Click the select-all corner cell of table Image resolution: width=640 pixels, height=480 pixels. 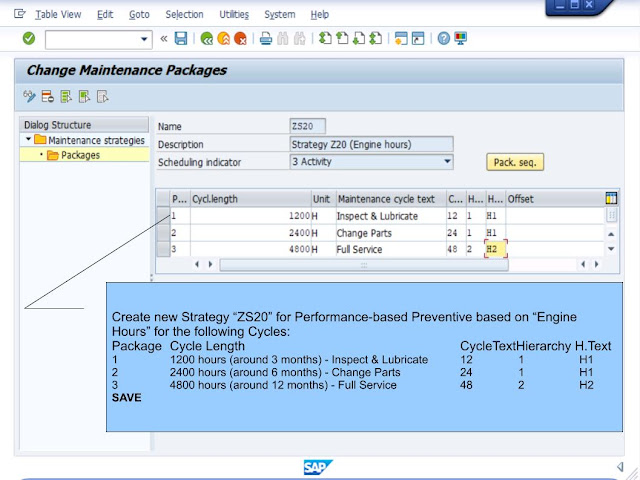pos(163,199)
